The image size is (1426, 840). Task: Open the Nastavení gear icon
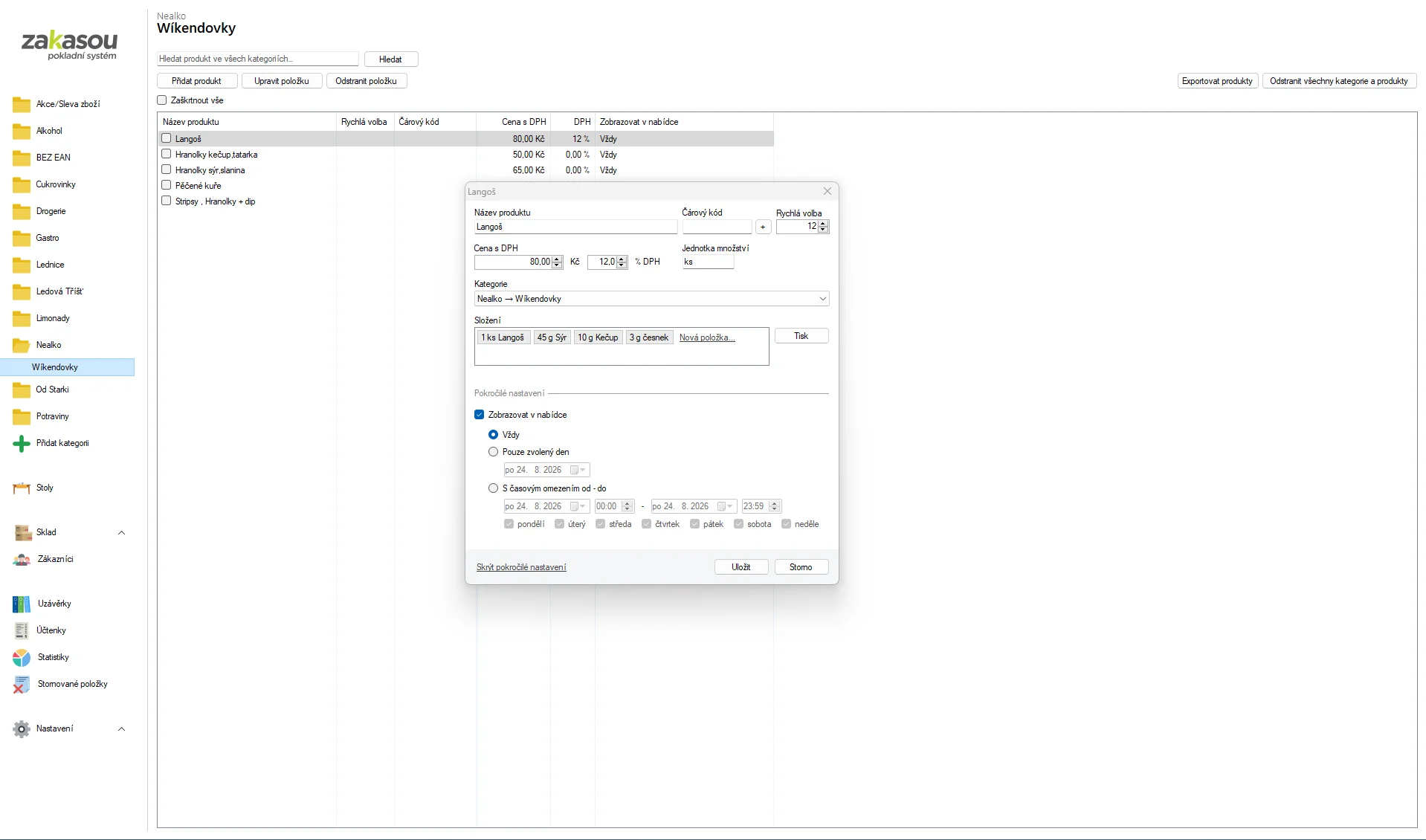pyautogui.click(x=22, y=729)
